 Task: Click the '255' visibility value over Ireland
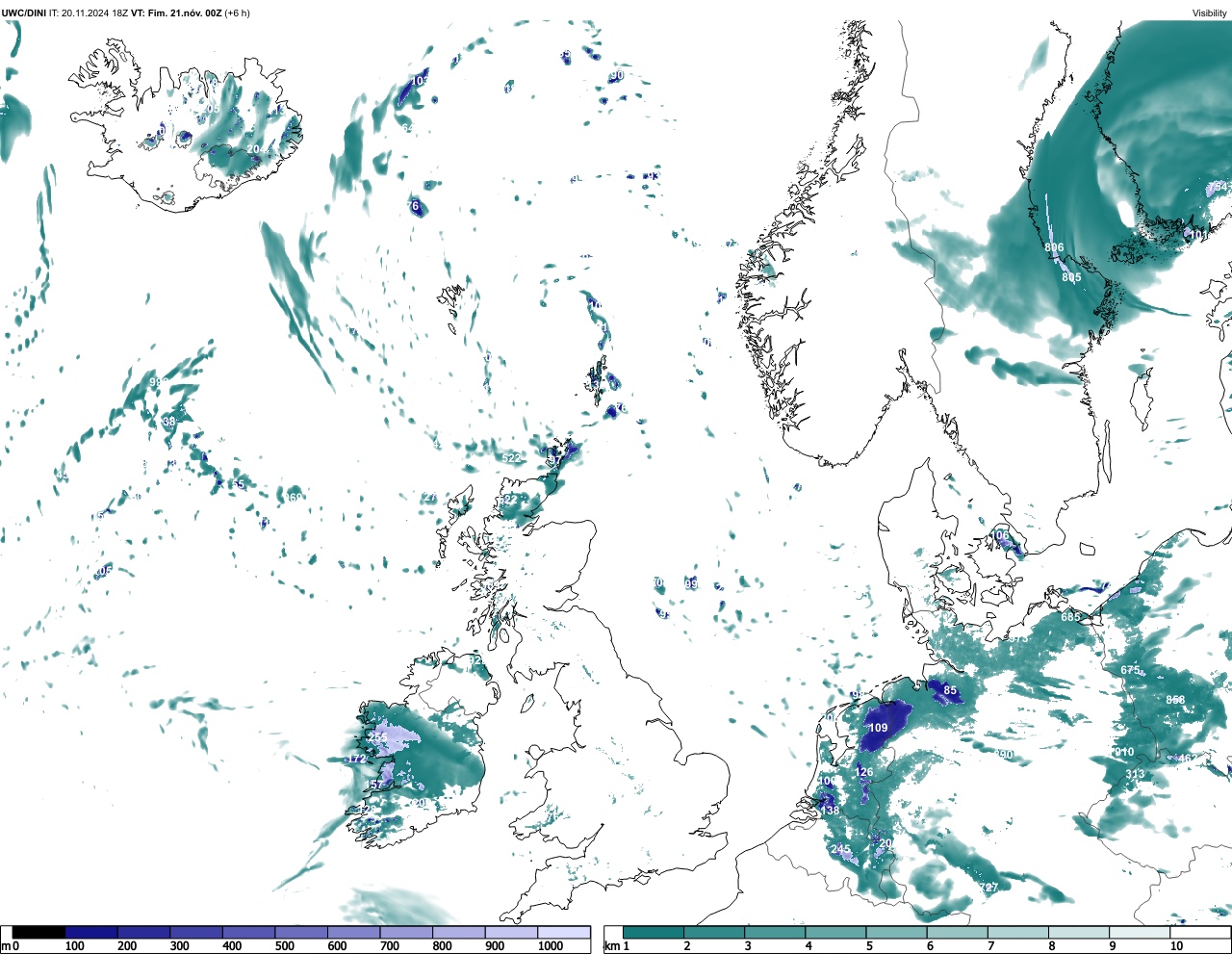coord(377,738)
